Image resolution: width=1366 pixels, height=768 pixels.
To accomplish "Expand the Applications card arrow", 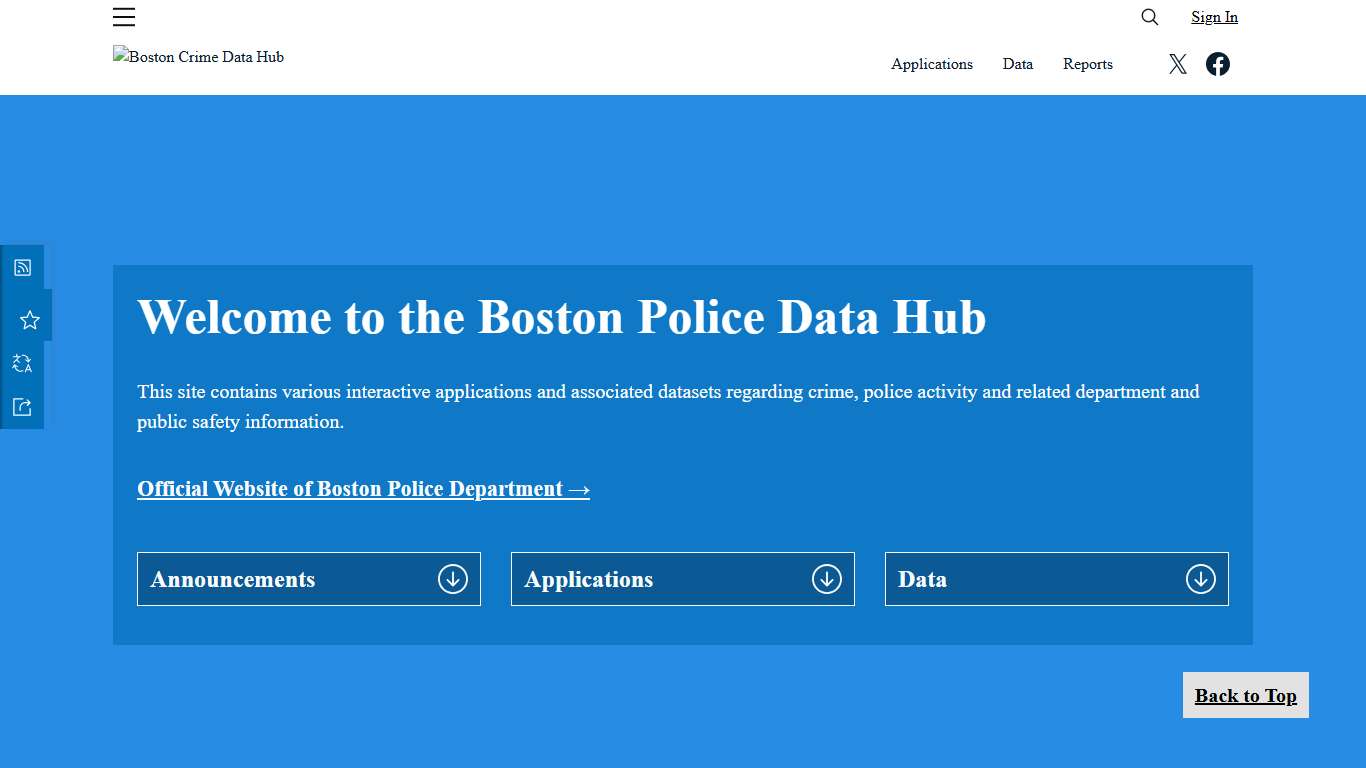I will point(826,578).
